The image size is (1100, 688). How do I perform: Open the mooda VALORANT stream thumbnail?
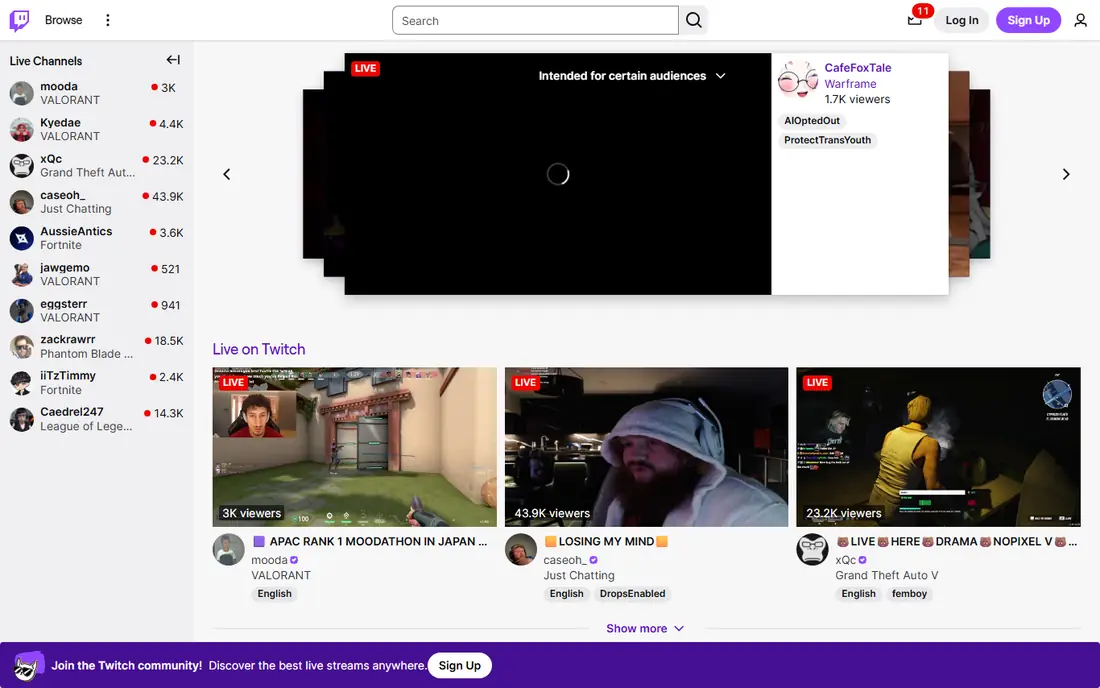click(354, 447)
